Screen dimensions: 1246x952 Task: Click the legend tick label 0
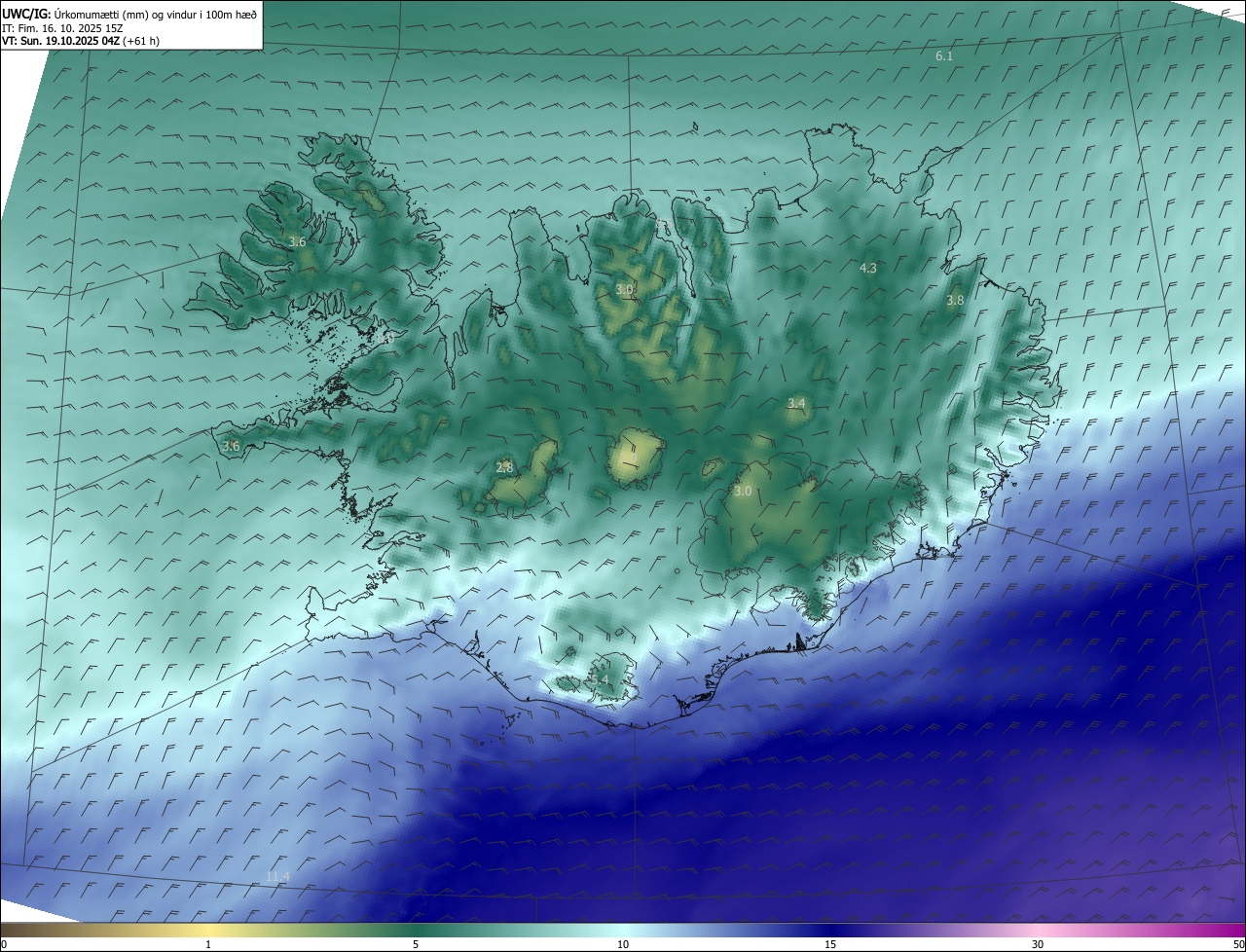4,944
